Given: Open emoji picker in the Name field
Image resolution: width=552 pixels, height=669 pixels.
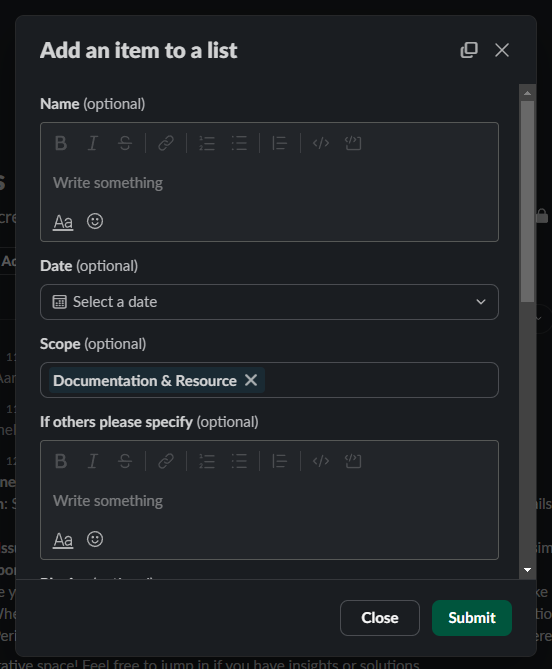Looking at the screenshot, I should (95, 221).
